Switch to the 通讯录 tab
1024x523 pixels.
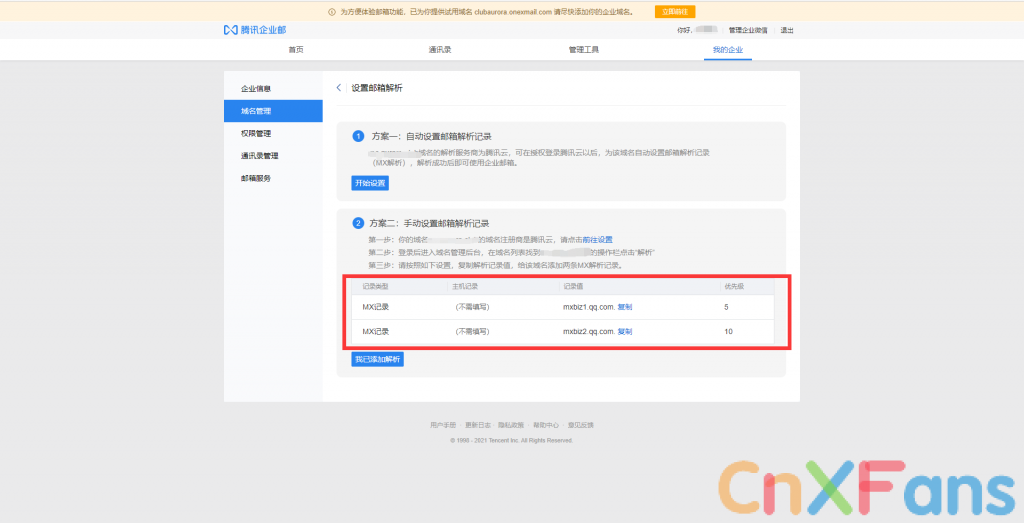pos(440,49)
